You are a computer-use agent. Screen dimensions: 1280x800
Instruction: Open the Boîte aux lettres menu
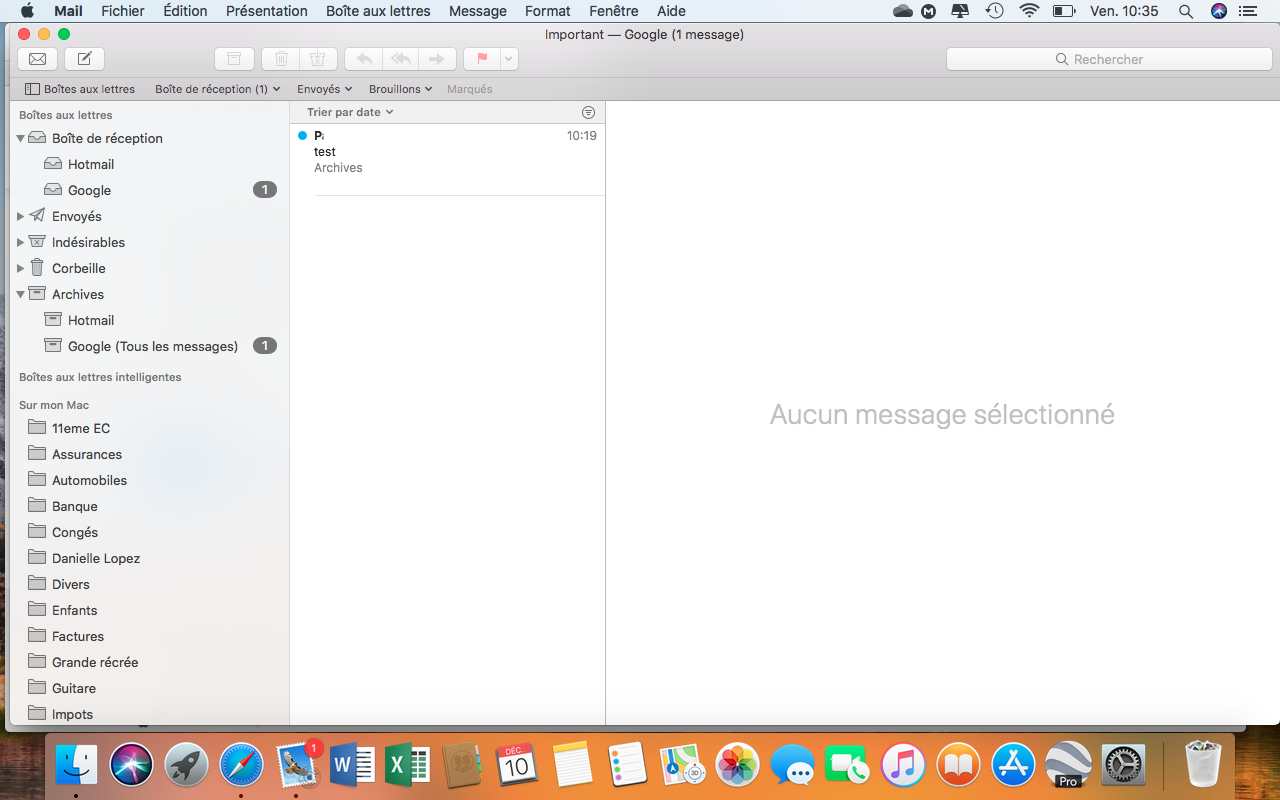click(378, 11)
